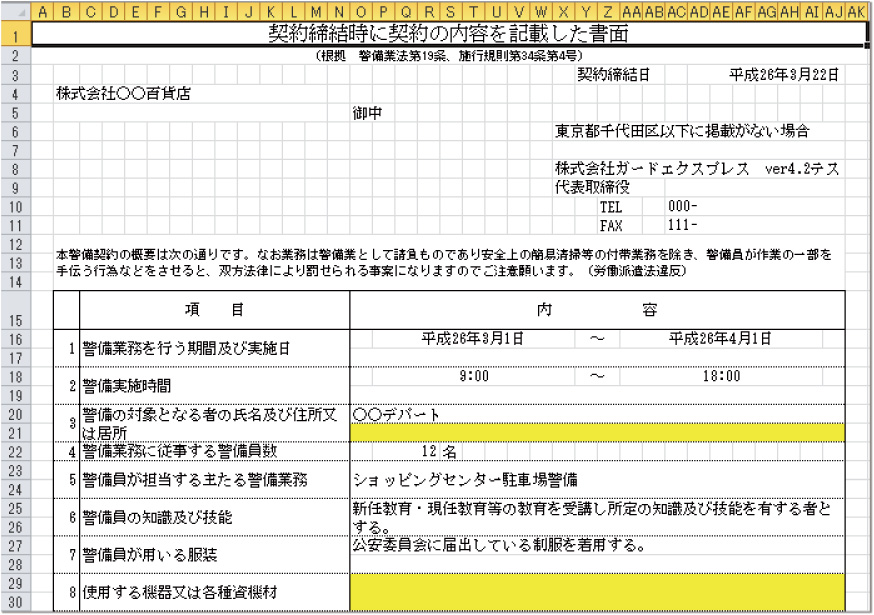Click row header 4

click(x=16, y=94)
